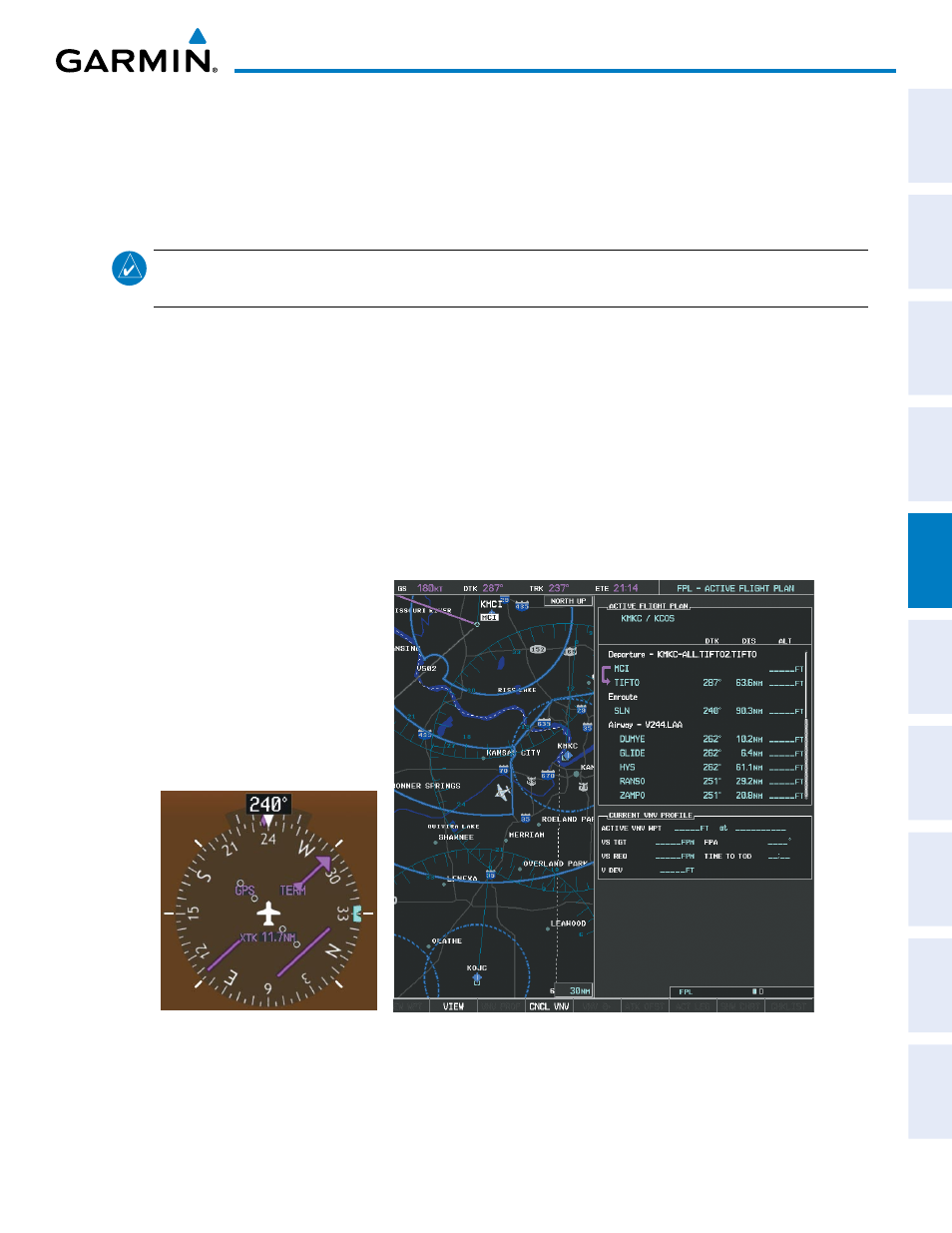Select the Enroute section header
The width and height of the screenshot is (952, 1233).
[623, 697]
